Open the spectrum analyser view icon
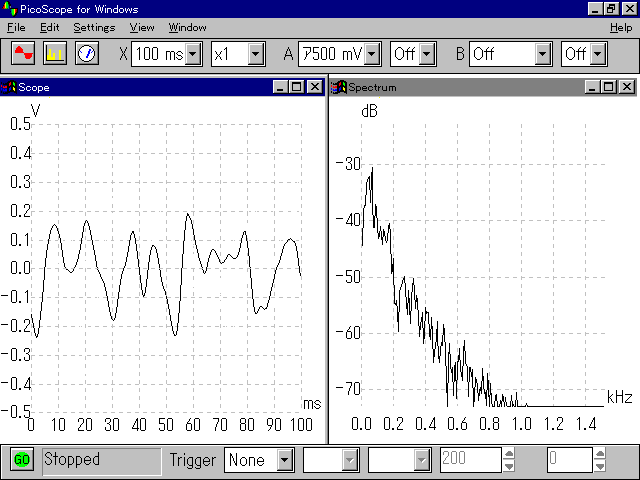The image size is (640, 480). click(x=55, y=53)
